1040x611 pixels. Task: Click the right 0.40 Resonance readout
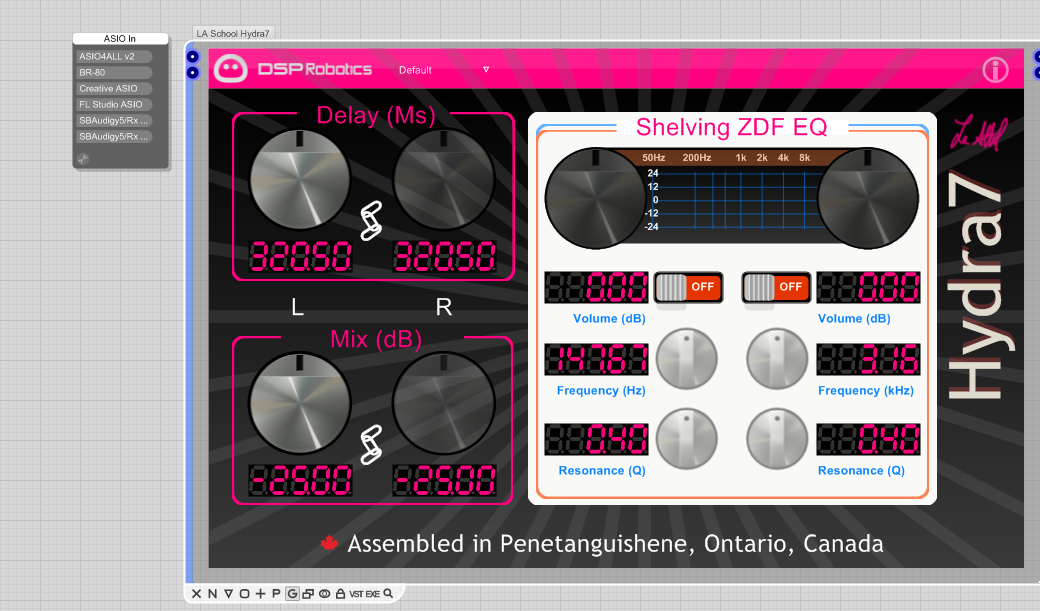(x=868, y=439)
